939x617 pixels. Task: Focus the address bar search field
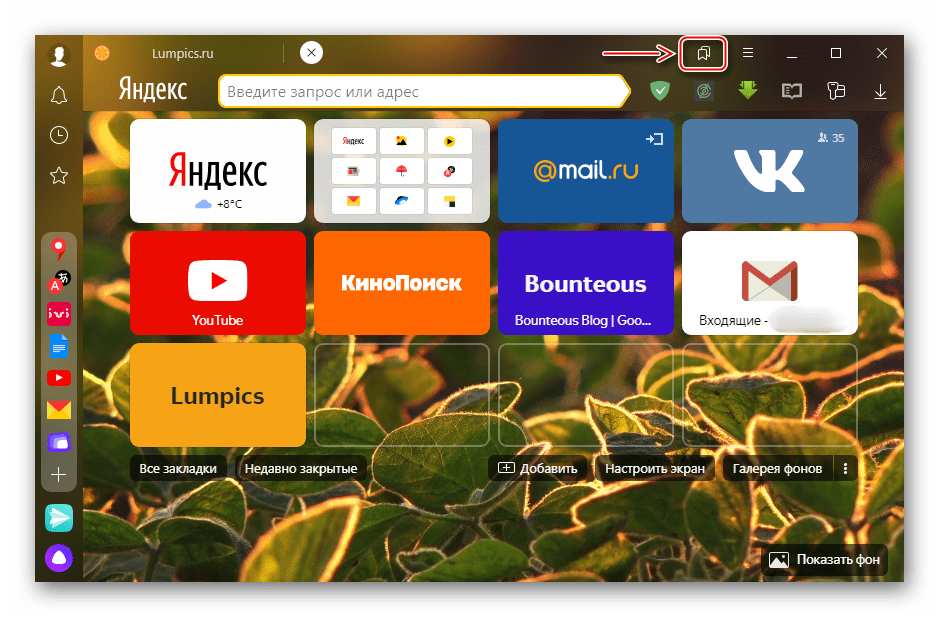[x=423, y=92]
